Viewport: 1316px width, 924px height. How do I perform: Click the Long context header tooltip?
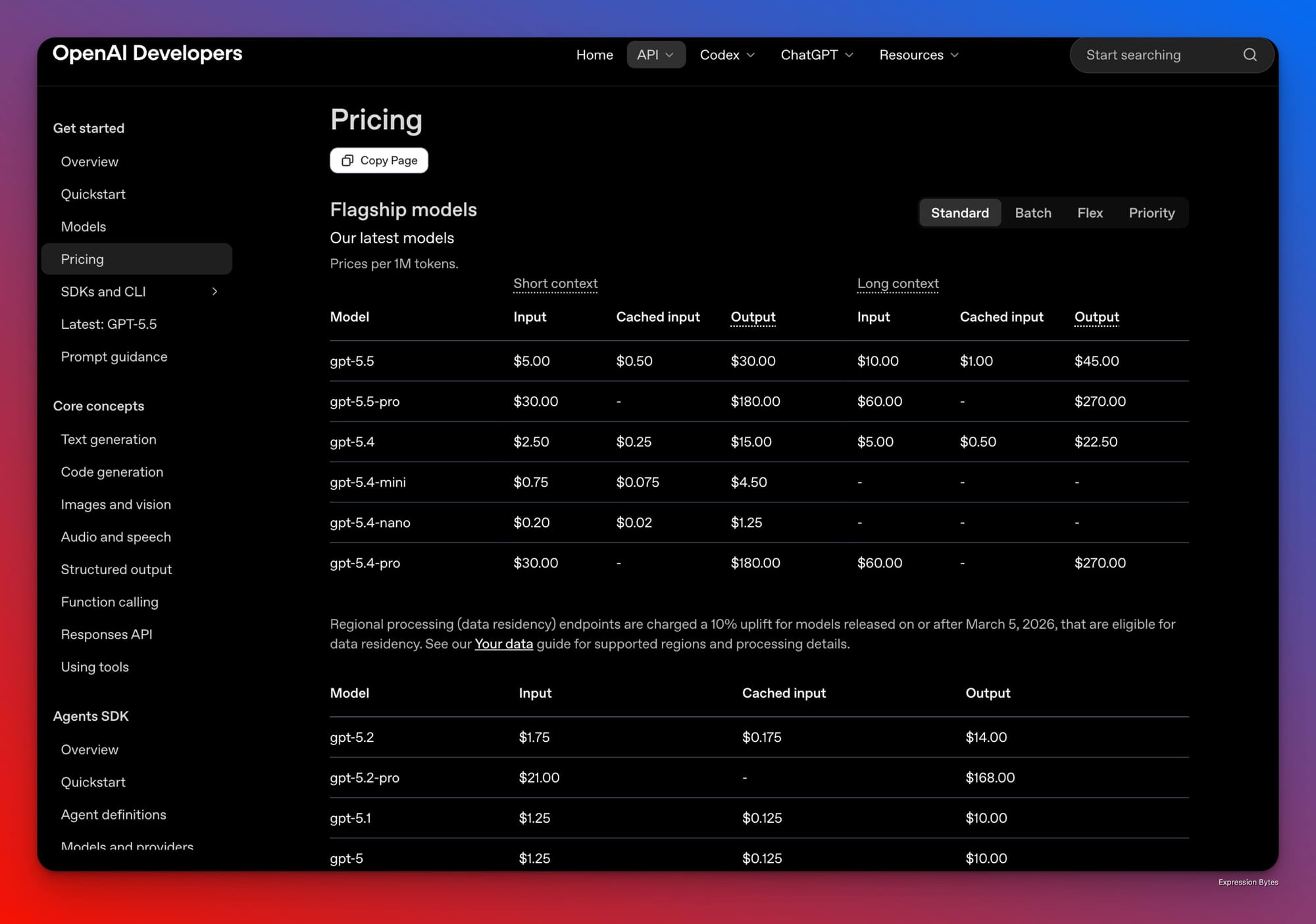click(898, 283)
